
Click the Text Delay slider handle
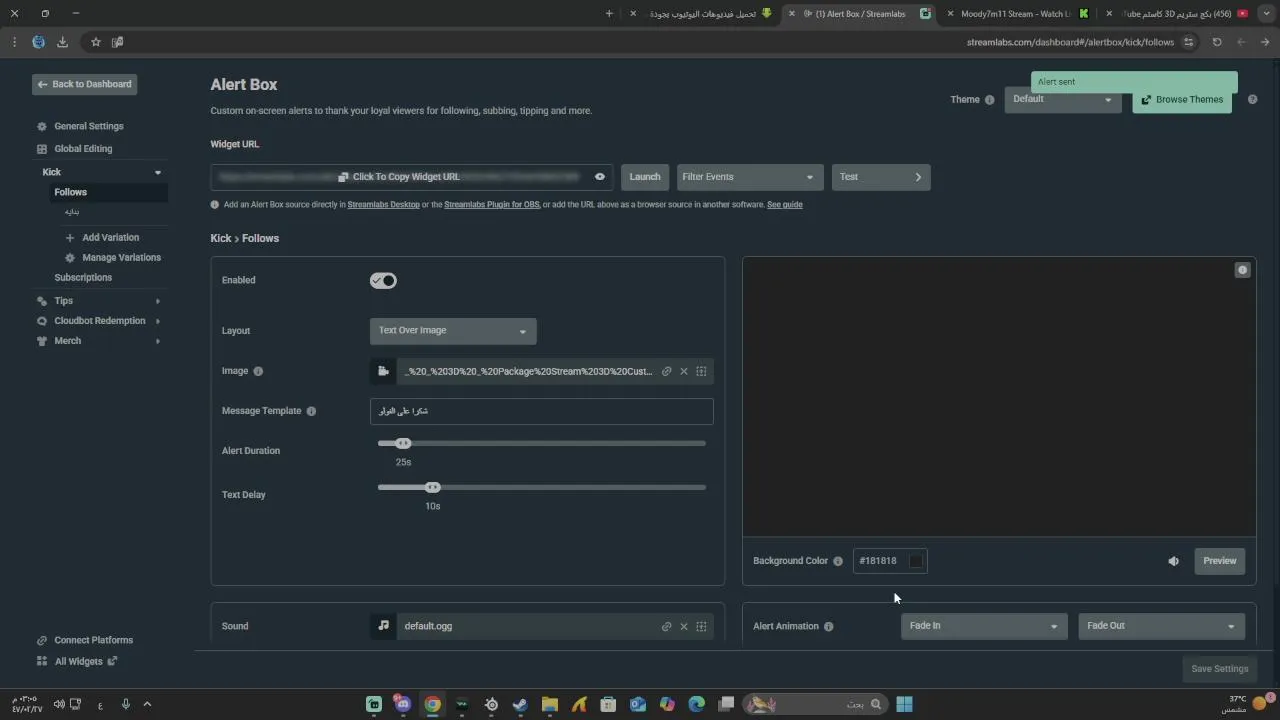pos(432,488)
